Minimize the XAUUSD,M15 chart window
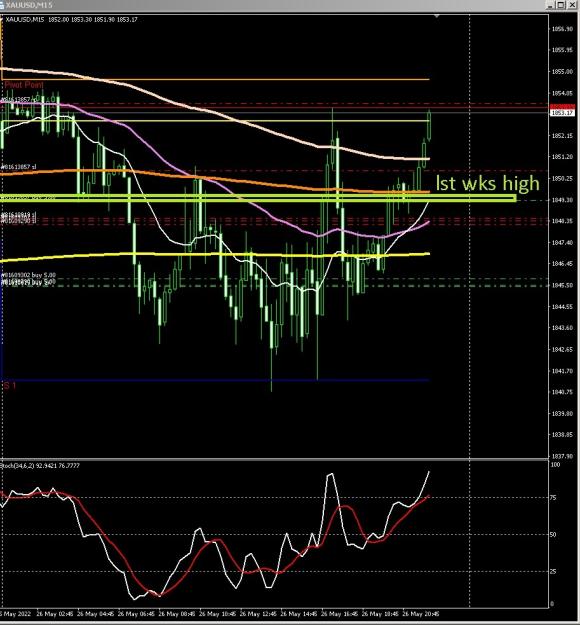Viewport: 580px width, 625px height. (551, 5)
